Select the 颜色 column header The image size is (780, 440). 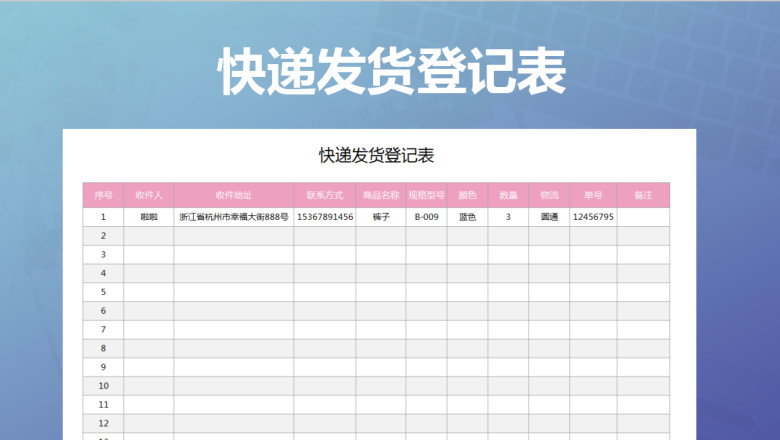point(468,195)
